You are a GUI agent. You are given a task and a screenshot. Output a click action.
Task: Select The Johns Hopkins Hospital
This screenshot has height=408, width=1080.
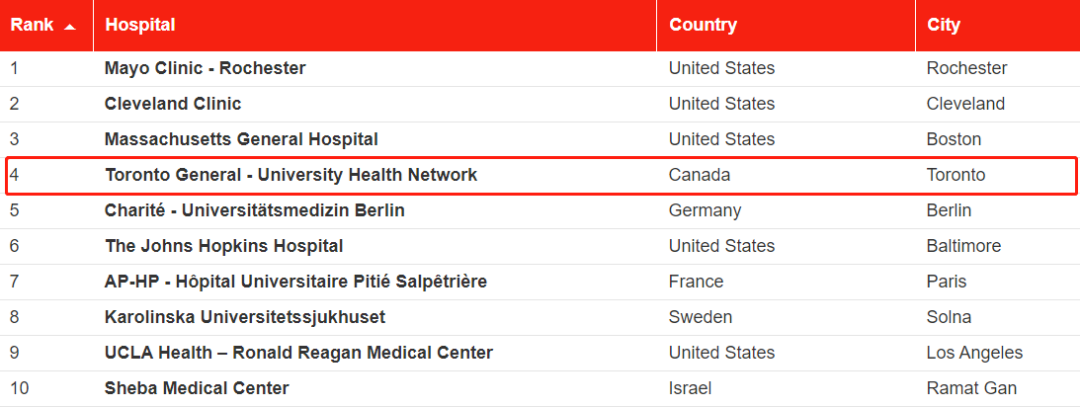[224, 246]
